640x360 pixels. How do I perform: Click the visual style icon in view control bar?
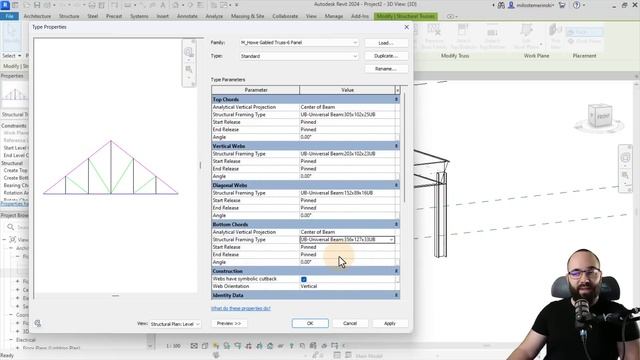point(205,346)
